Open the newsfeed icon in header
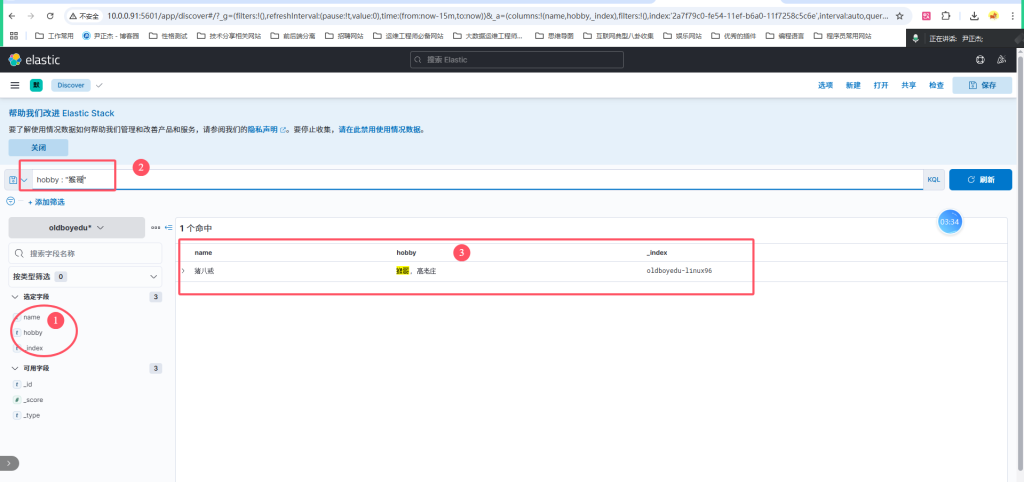The width and height of the screenshot is (1024, 482). point(1000,60)
